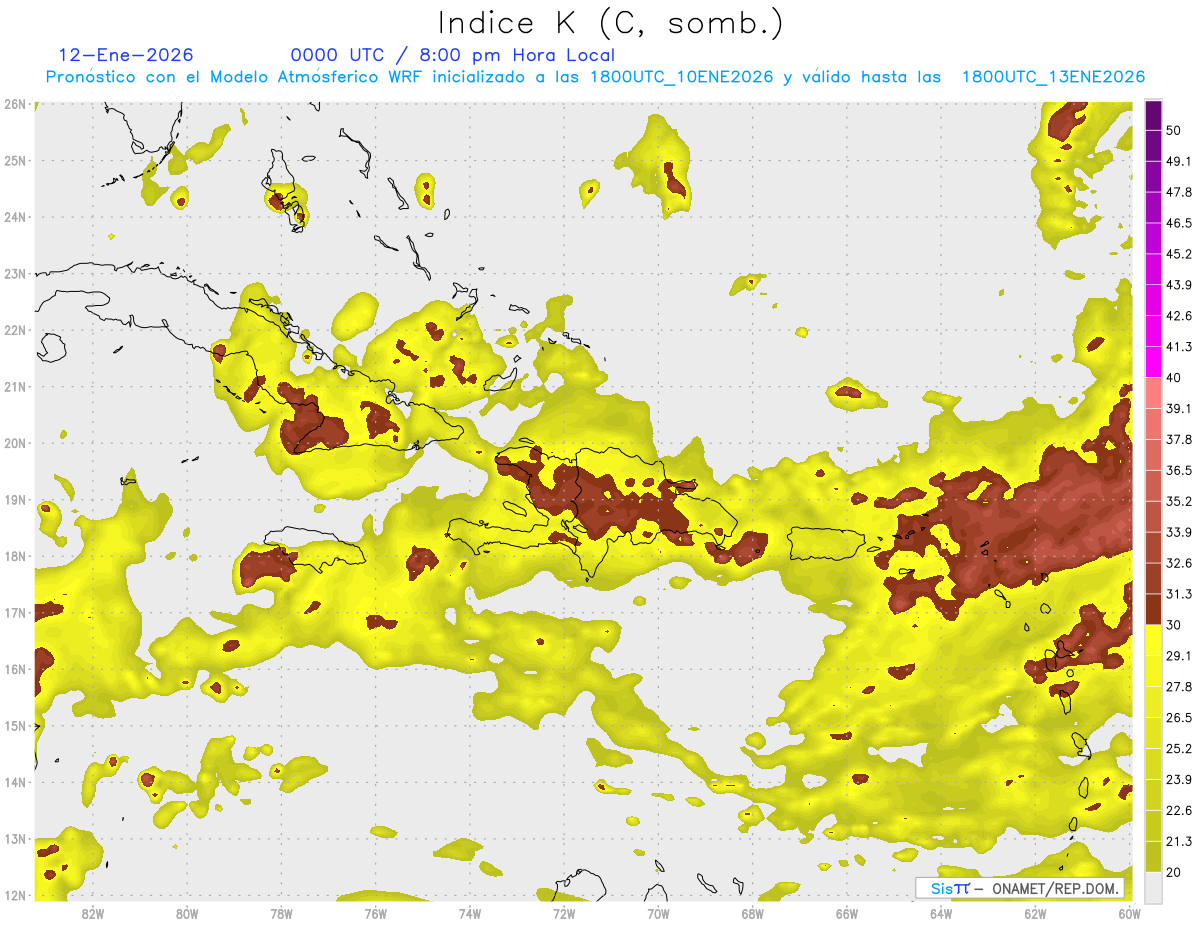Click the olive band between 20 and 21.3
This screenshot has height=927, width=1200.
[1153, 856]
